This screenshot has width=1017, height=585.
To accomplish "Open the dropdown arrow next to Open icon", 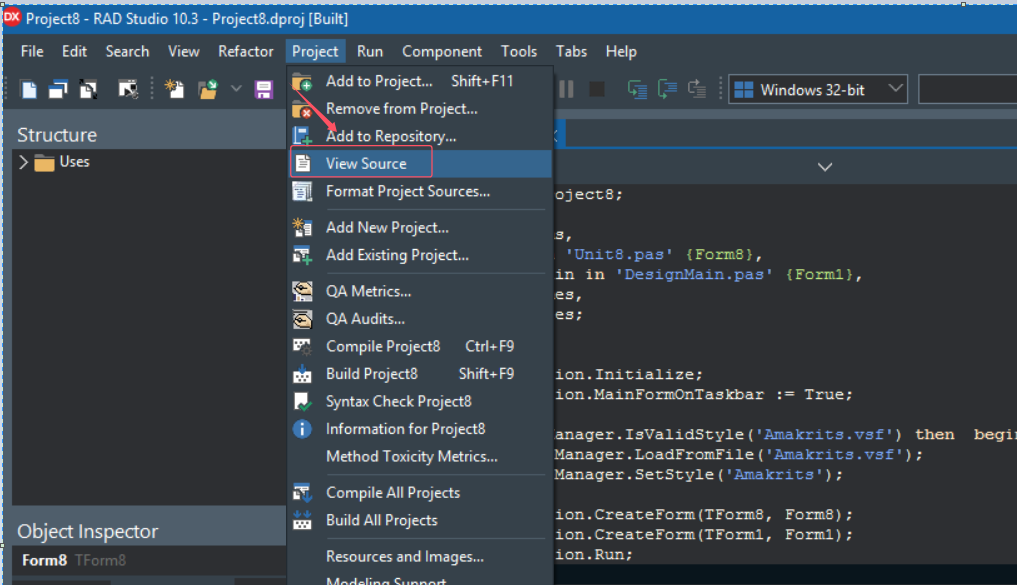I will coord(236,89).
